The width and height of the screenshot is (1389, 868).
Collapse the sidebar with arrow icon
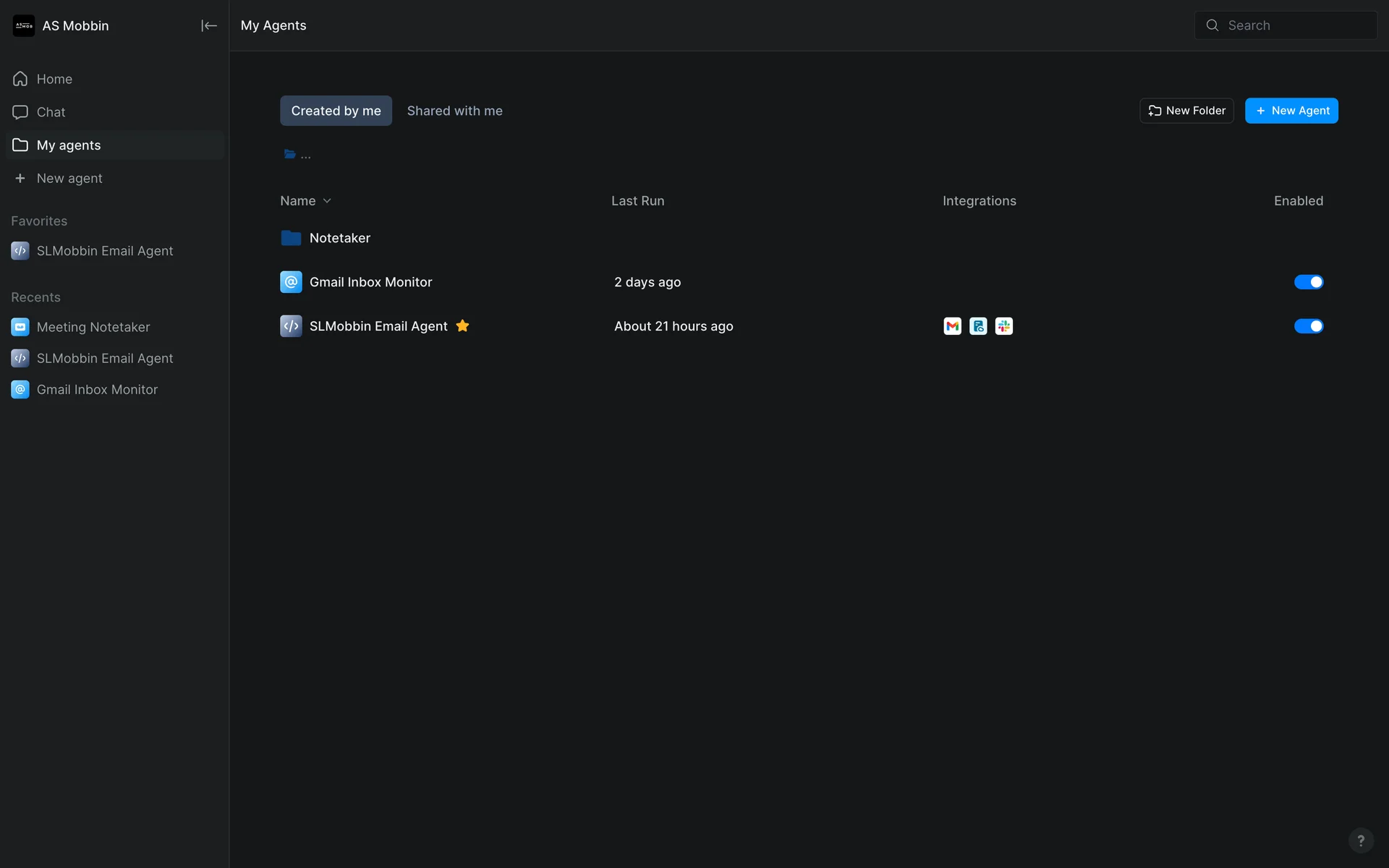[x=208, y=26]
